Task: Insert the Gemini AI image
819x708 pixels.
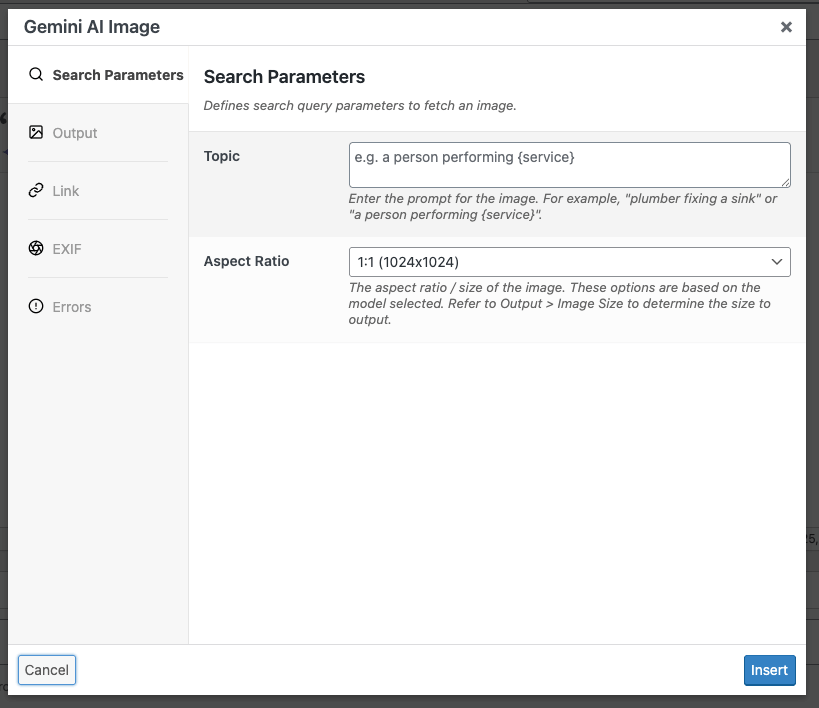Action: click(769, 670)
